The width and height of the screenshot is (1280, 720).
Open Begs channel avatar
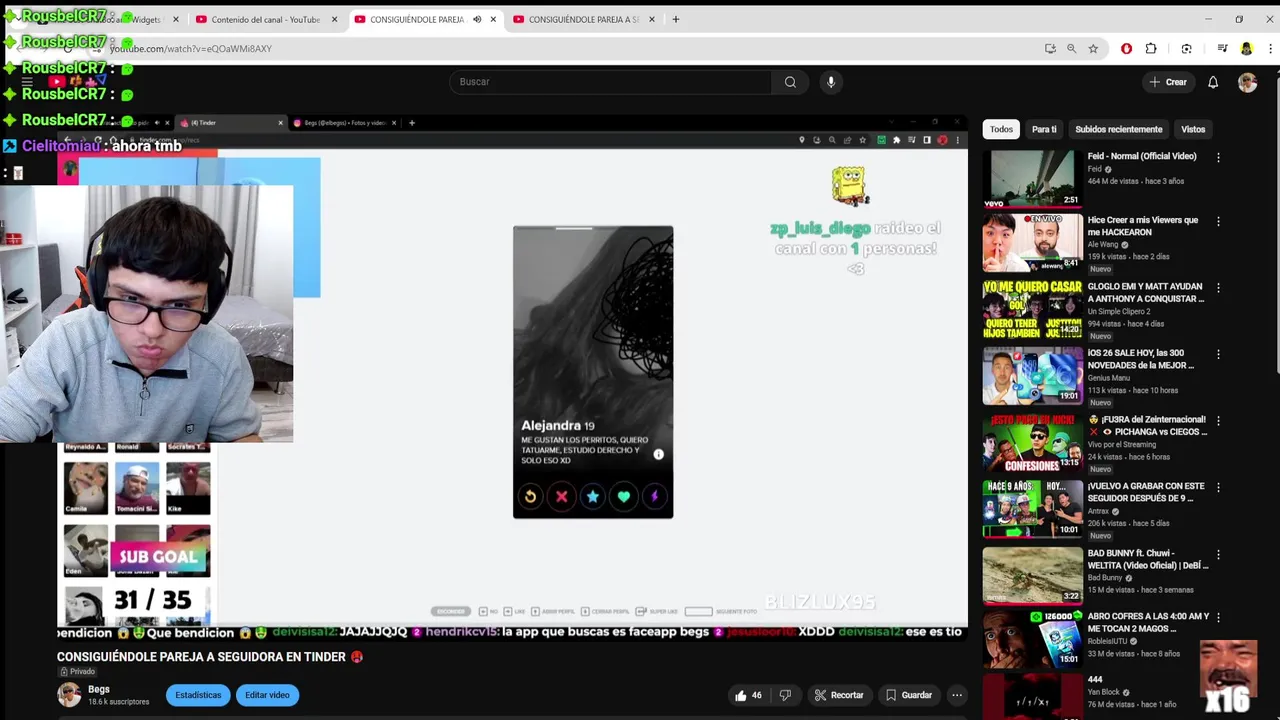pyautogui.click(x=69, y=695)
